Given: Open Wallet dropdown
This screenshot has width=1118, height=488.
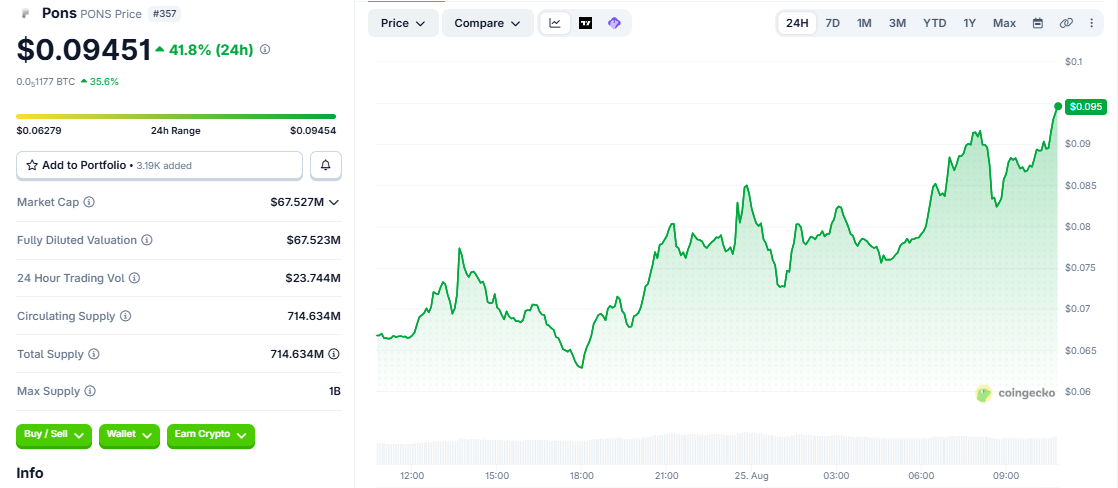Looking at the screenshot, I should [129, 435].
